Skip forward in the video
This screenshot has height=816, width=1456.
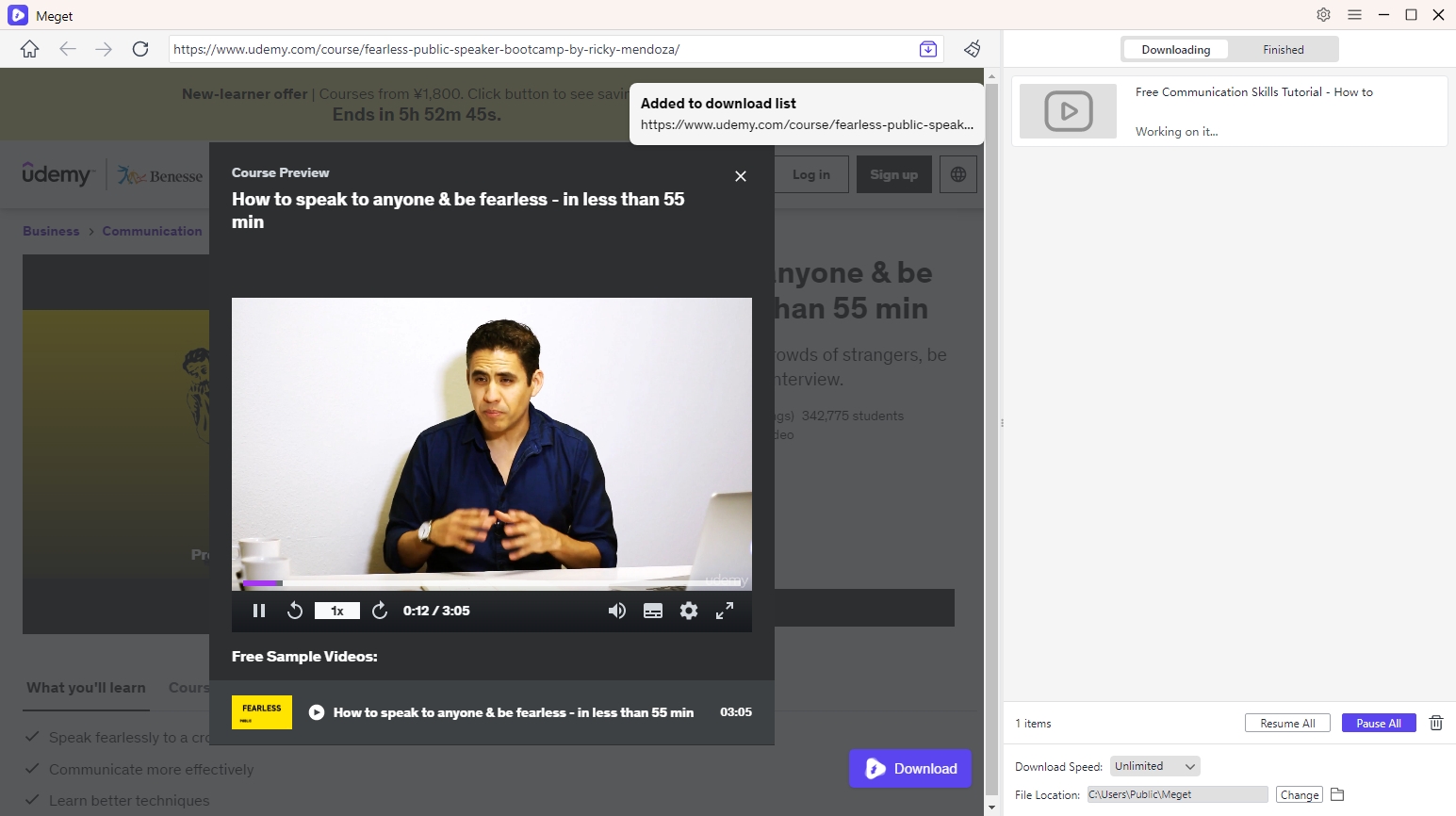(380, 611)
